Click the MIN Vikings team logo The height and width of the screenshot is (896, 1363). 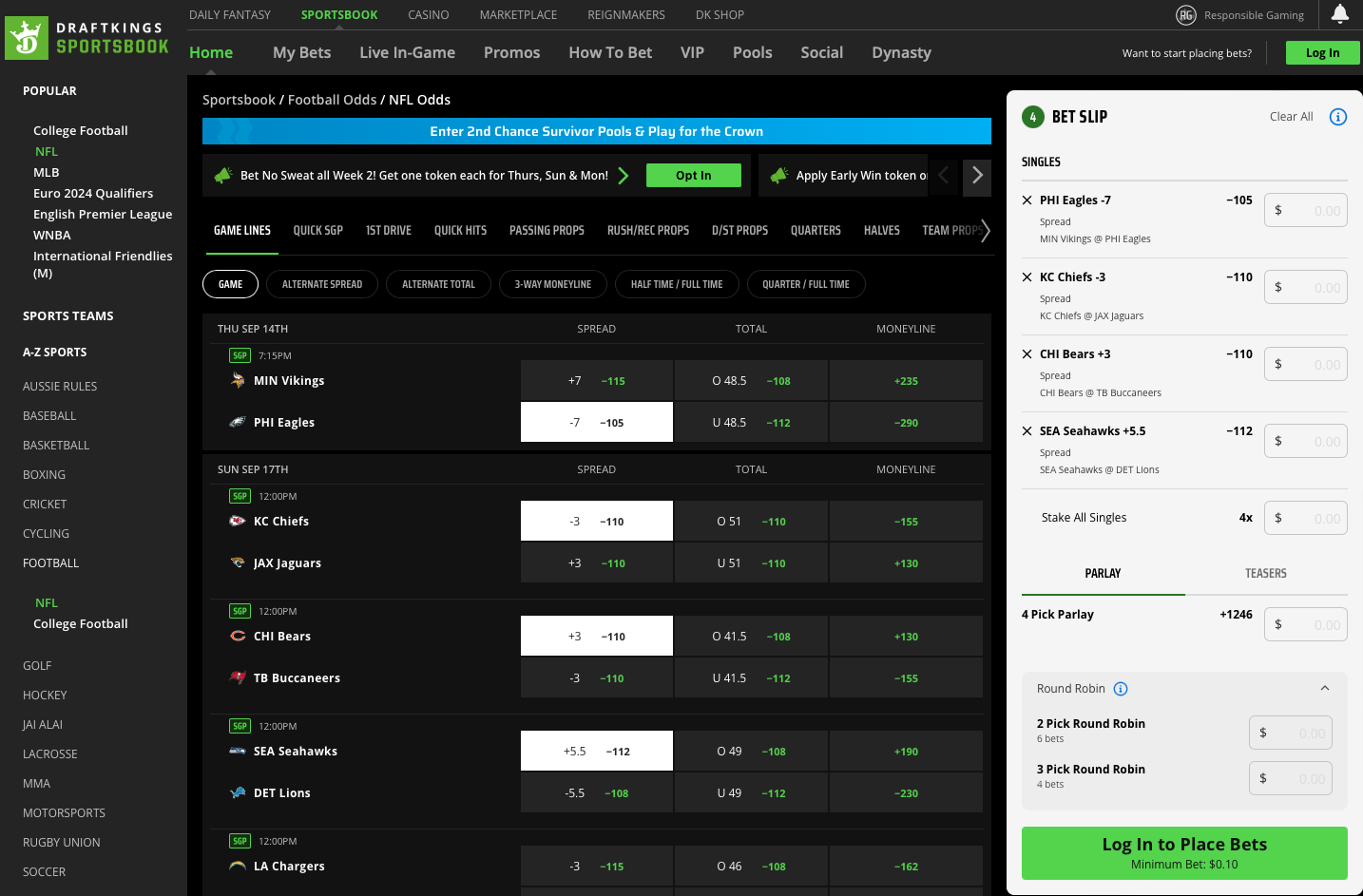(238, 380)
